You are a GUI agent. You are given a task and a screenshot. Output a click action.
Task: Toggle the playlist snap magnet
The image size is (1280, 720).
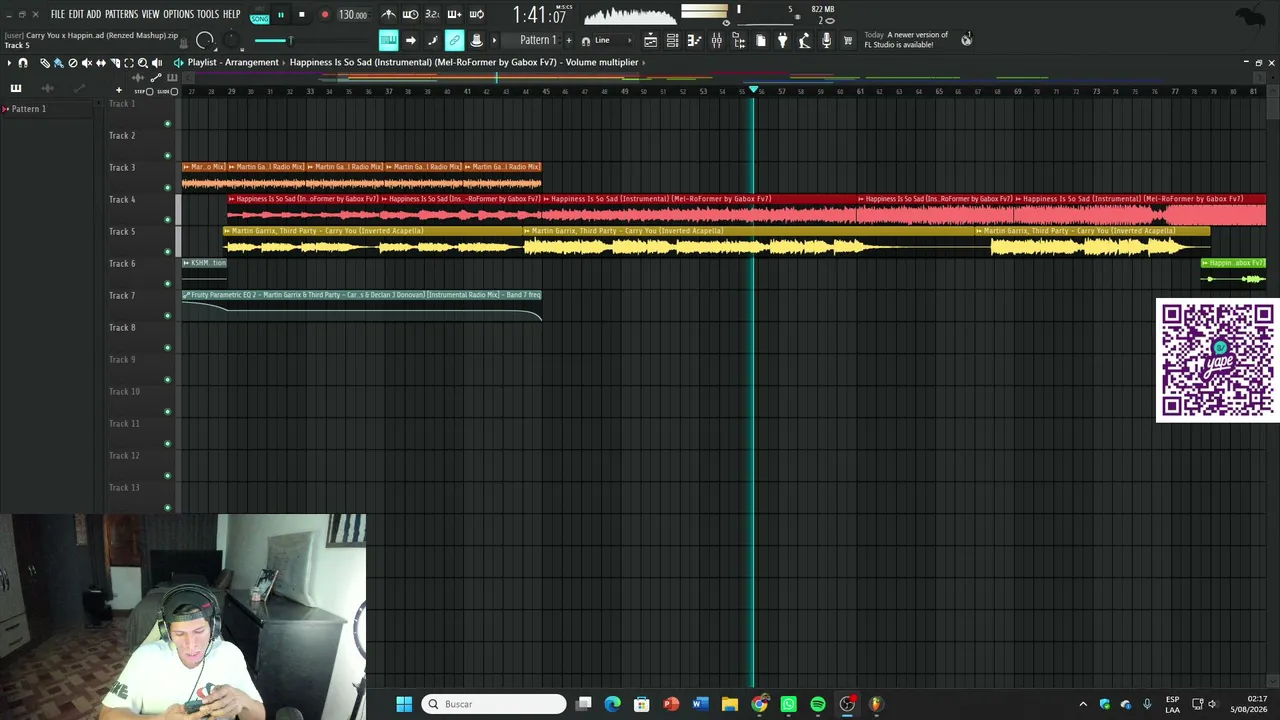pos(22,63)
